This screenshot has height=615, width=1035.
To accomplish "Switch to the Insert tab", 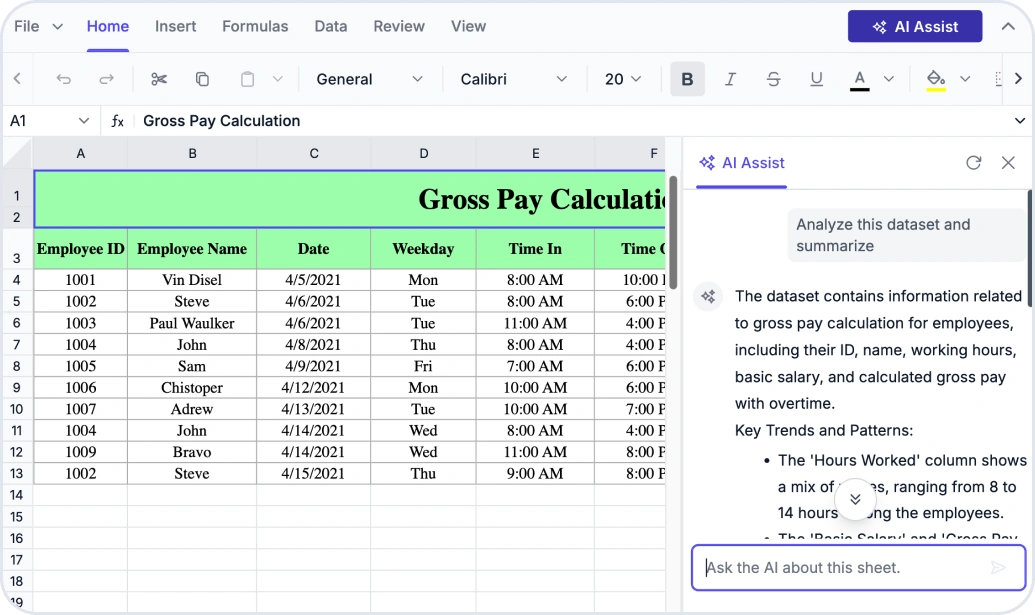I will pyautogui.click(x=176, y=26).
